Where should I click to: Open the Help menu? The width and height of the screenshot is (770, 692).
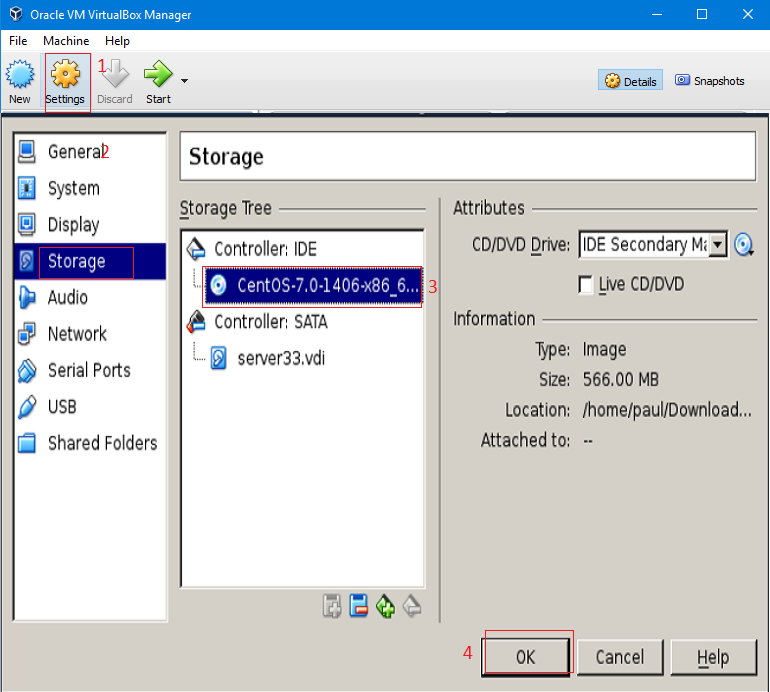coord(117,41)
